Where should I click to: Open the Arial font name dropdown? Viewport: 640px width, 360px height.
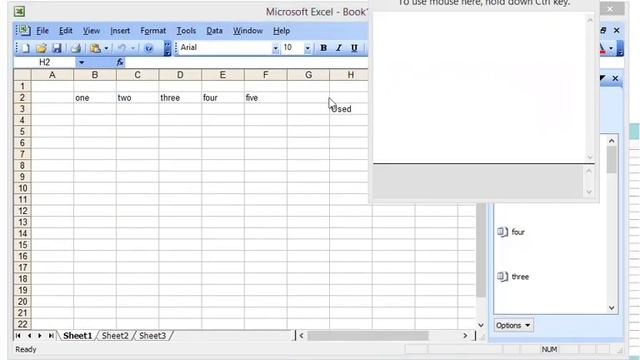[x=276, y=48]
